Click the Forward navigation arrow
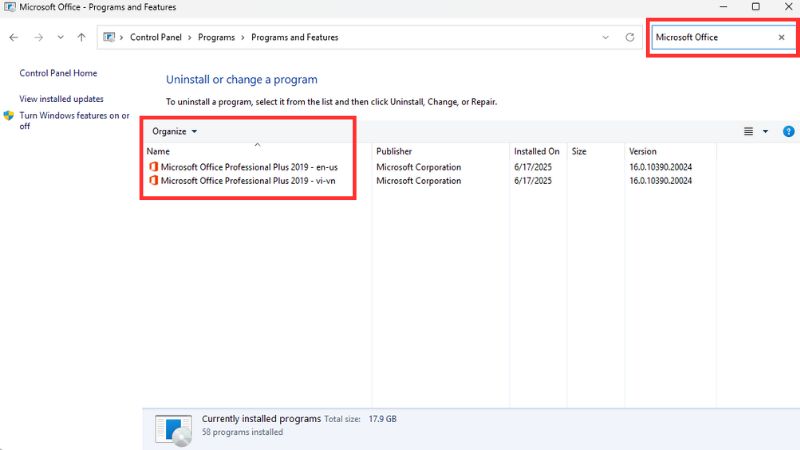Image resolution: width=800 pixels, height=450 pixels. pos(37,37)
